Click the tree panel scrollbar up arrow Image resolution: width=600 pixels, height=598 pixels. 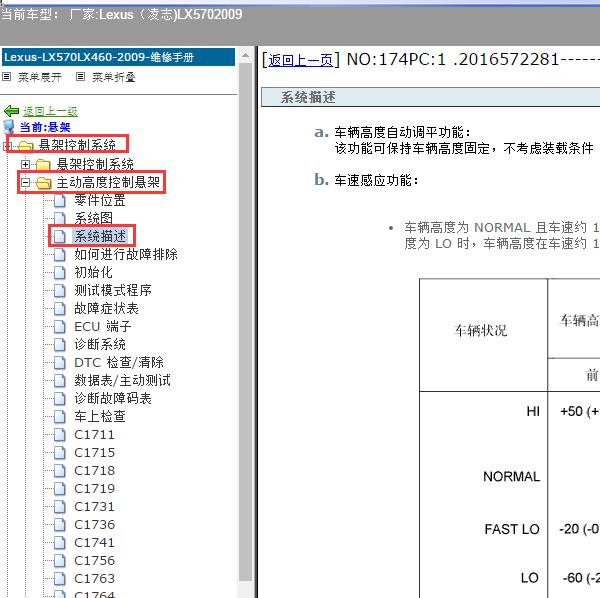click(245, 56)
